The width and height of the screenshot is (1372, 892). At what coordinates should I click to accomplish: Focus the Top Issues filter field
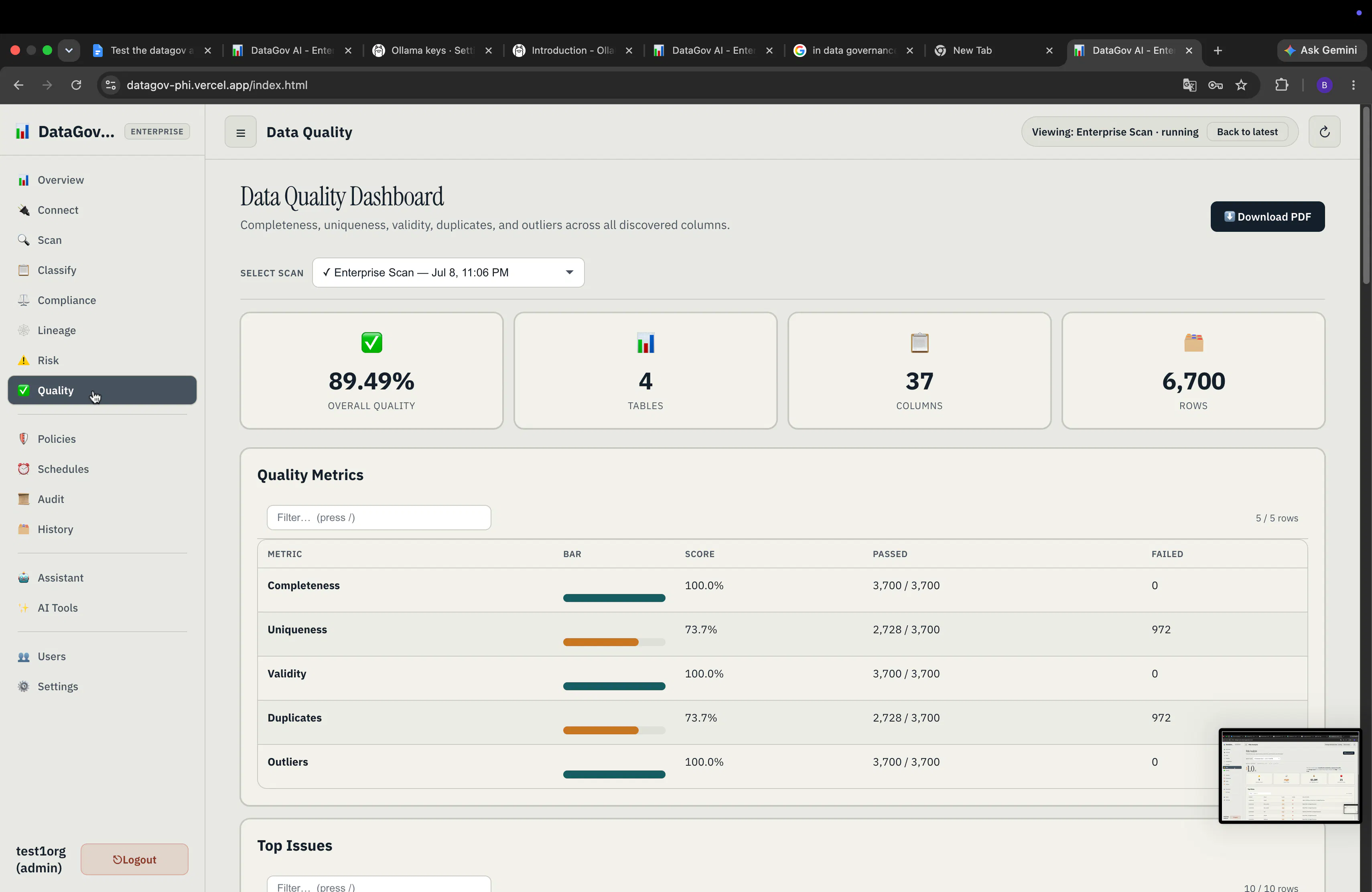(x=379, y=884)
